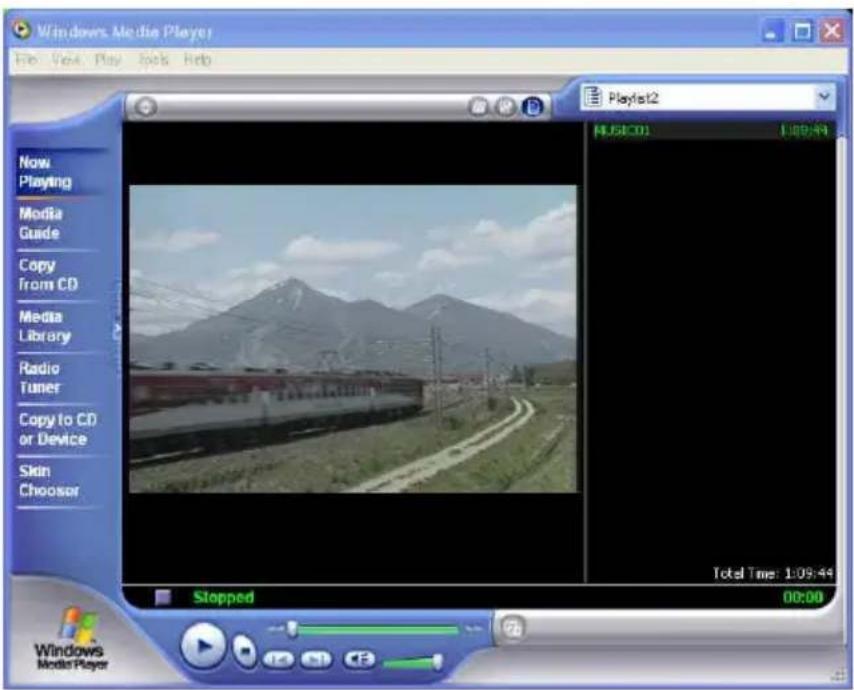This screenshot has width=854, height=690.
Task: Open the Play menu
Action: tap(108, 59)
